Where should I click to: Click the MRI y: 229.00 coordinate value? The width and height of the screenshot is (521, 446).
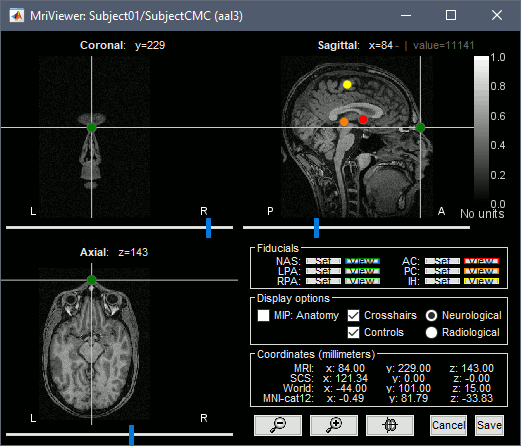click(408, 368)
